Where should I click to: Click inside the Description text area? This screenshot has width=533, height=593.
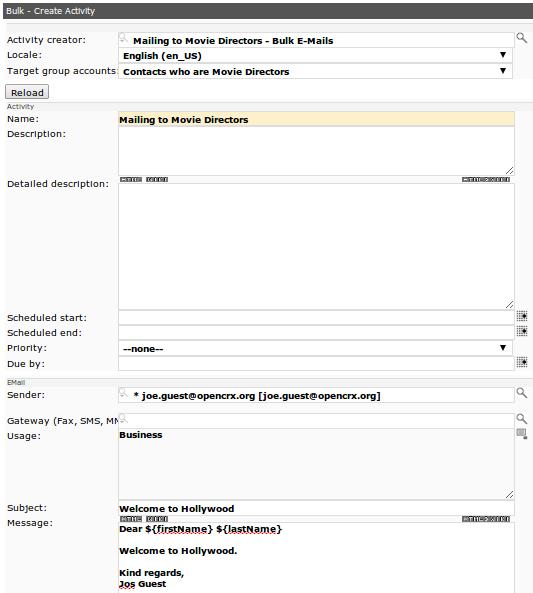[x=316, y=151]
